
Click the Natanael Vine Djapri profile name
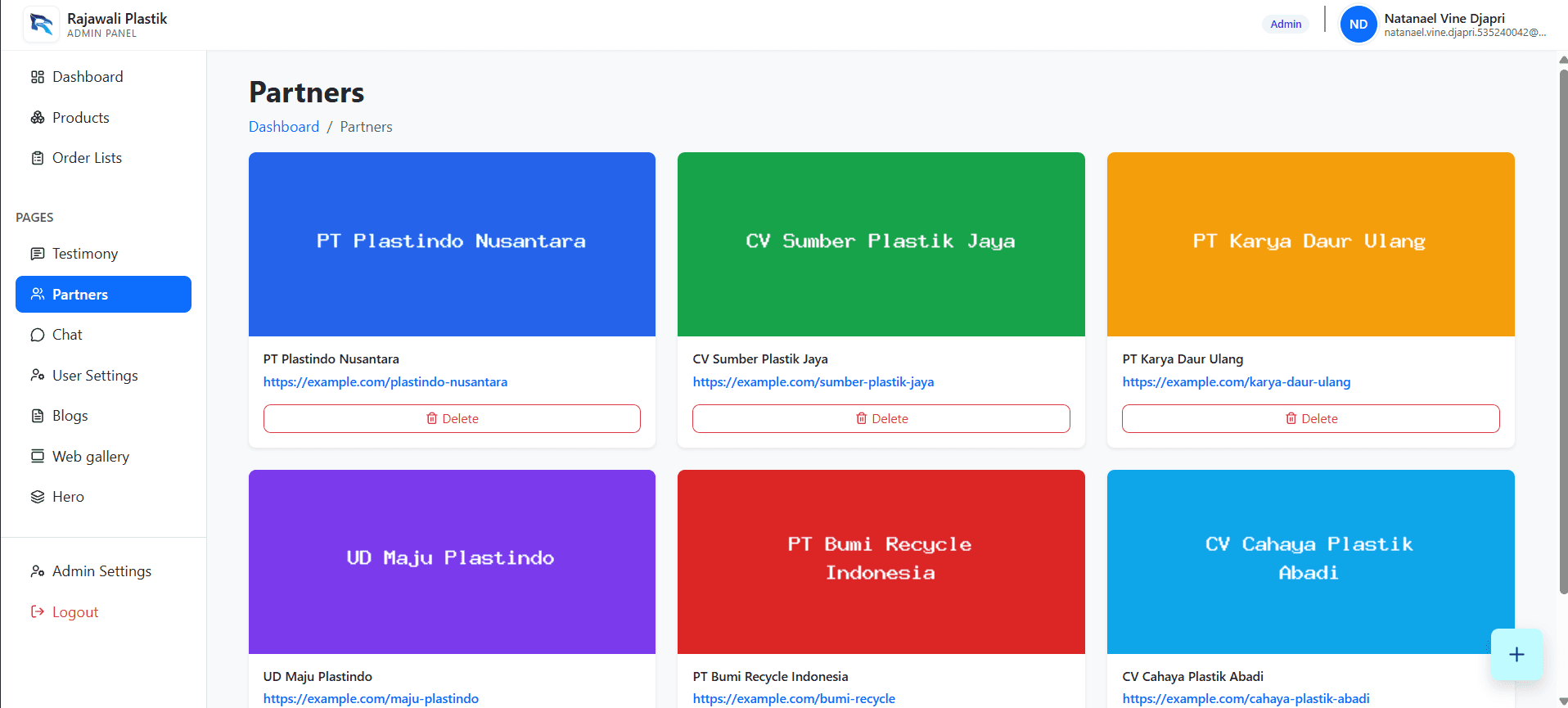point(1444,18)
